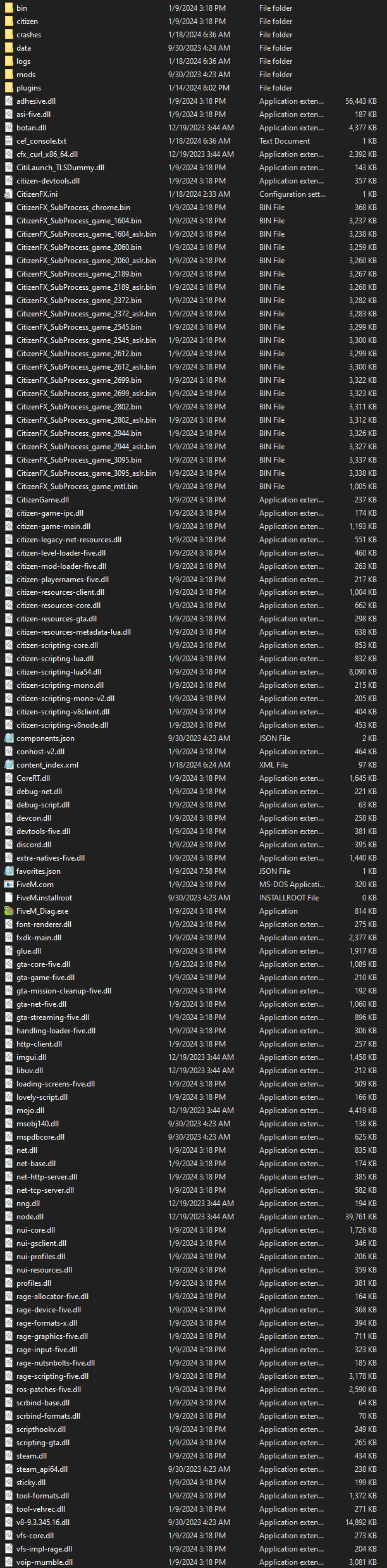Select the logs folder icon
This screenshot has width=387, height=1568.
(x=8, y=61)
